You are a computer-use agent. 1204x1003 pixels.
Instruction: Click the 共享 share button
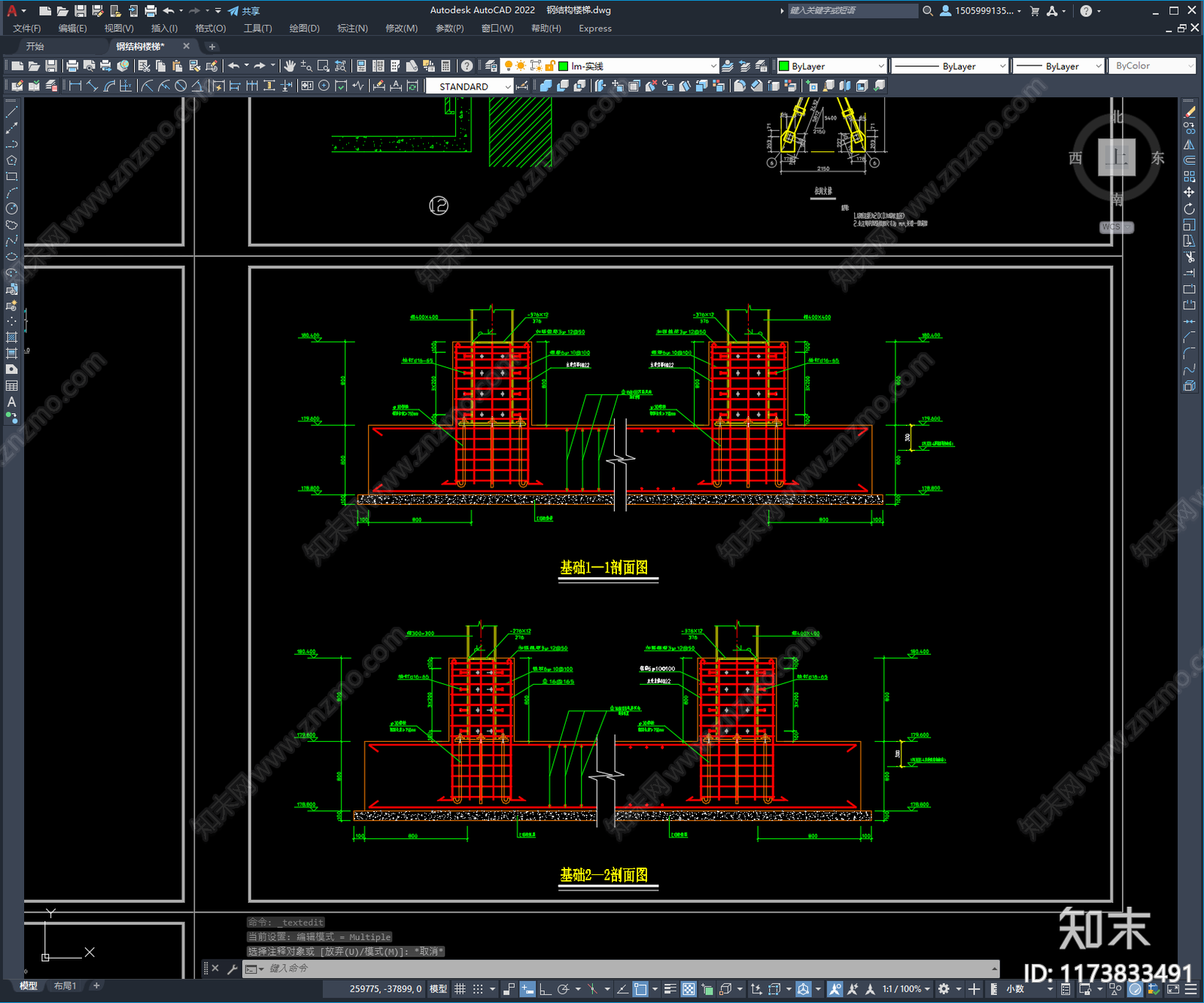(245, 11)
